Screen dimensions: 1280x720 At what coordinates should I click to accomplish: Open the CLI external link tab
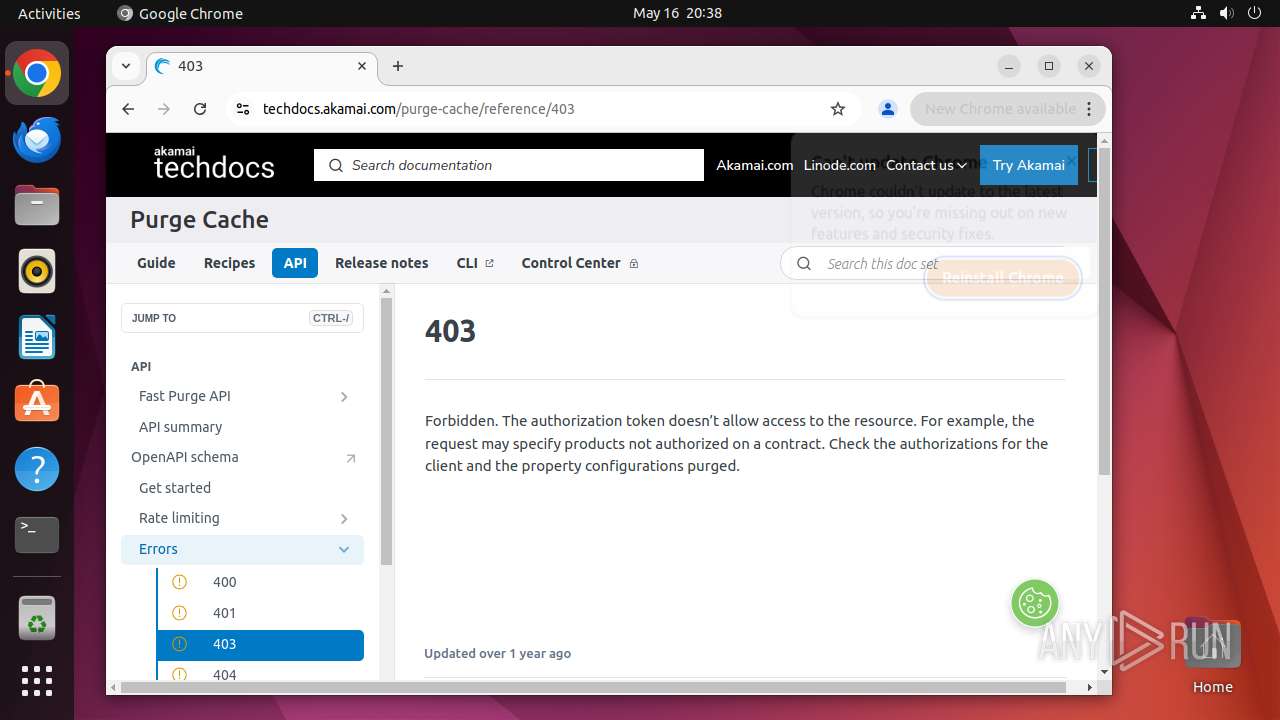(475, 263)
